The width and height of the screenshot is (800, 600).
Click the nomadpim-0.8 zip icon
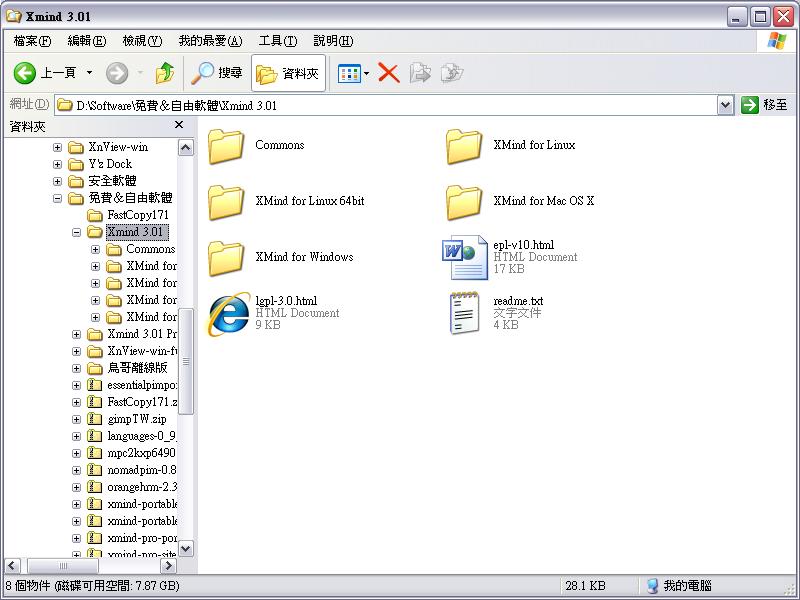pos(94,470)
